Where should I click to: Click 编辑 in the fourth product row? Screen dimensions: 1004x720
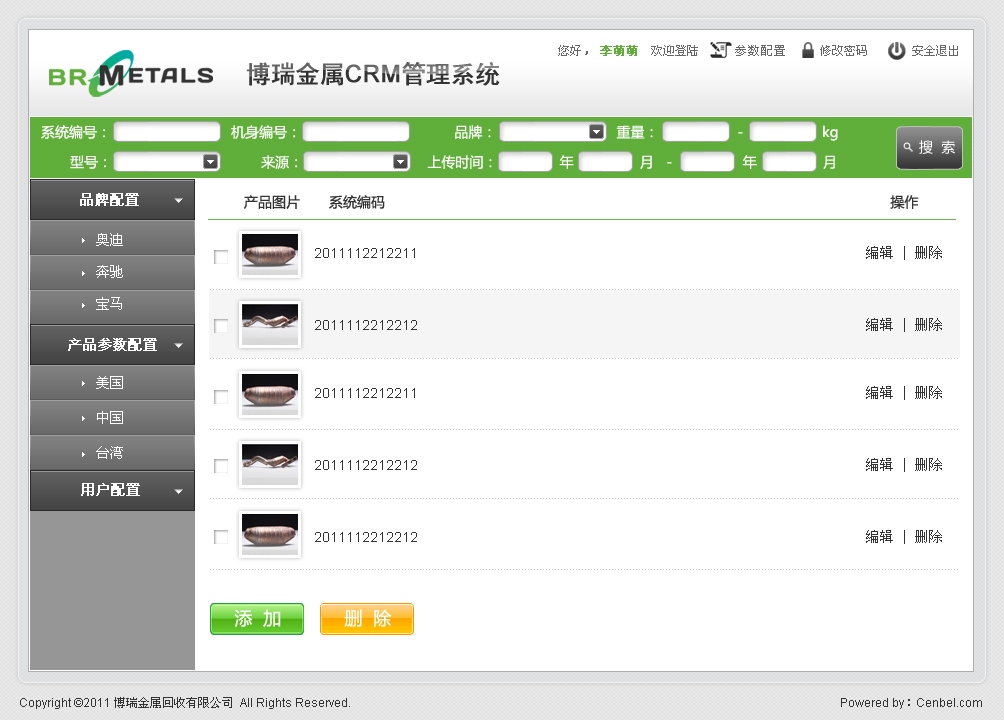tap(879, 464)
